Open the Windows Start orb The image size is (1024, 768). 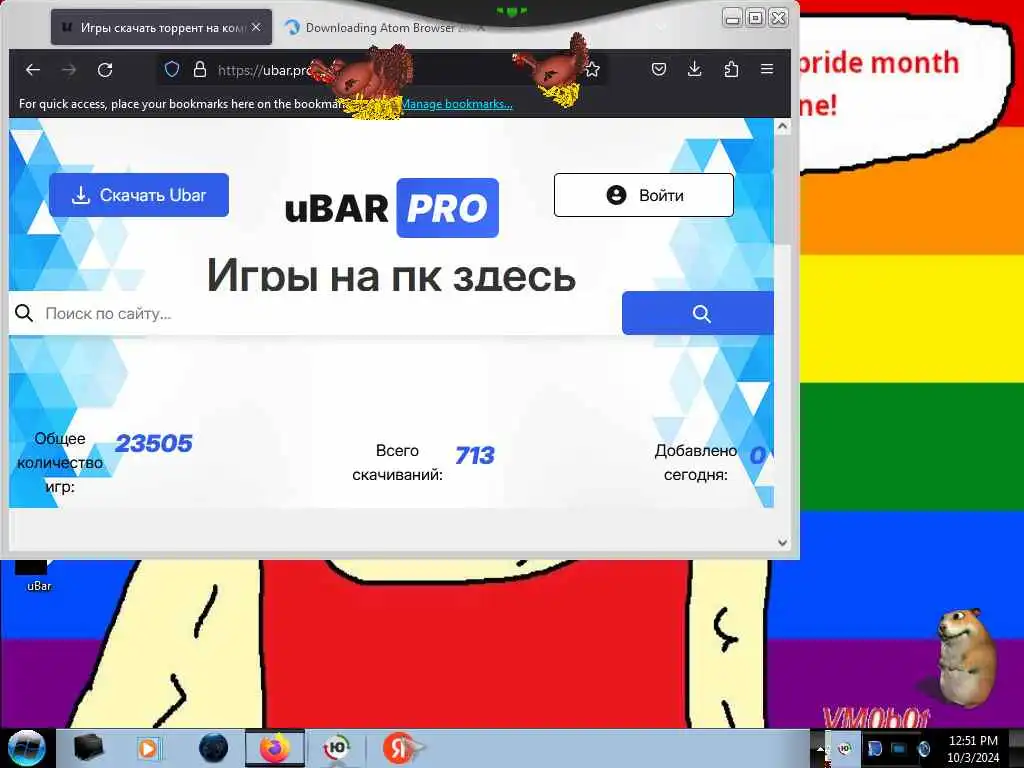click(x=27, y=748)
